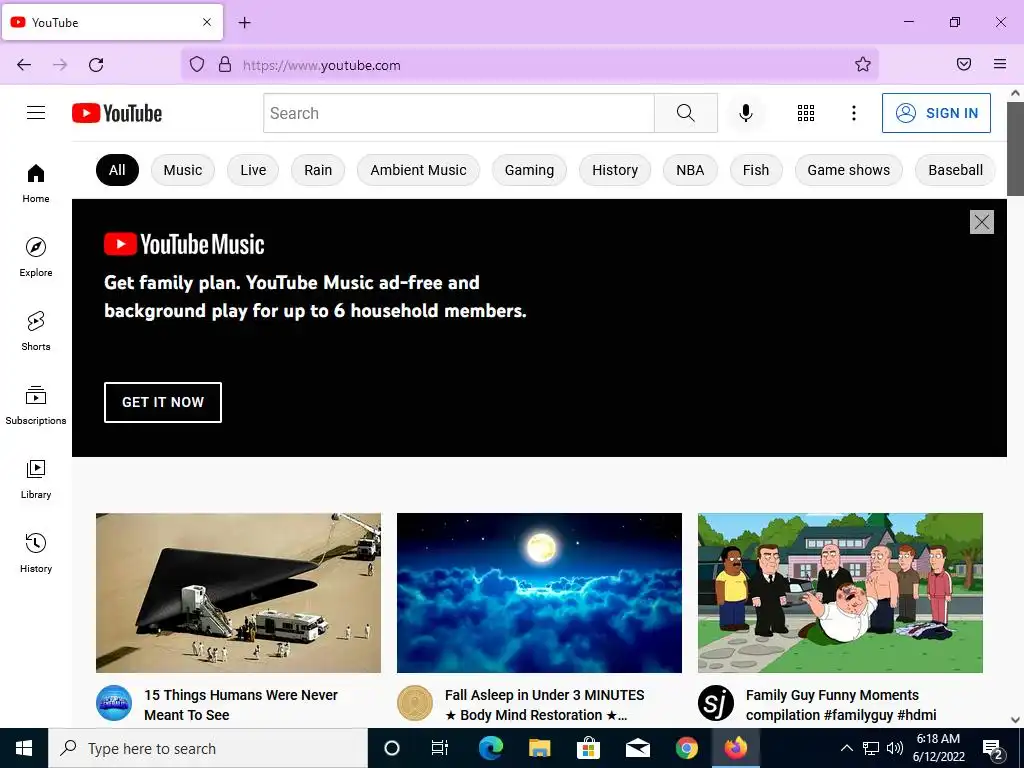Filter by Rain chip

pos(318,170)
